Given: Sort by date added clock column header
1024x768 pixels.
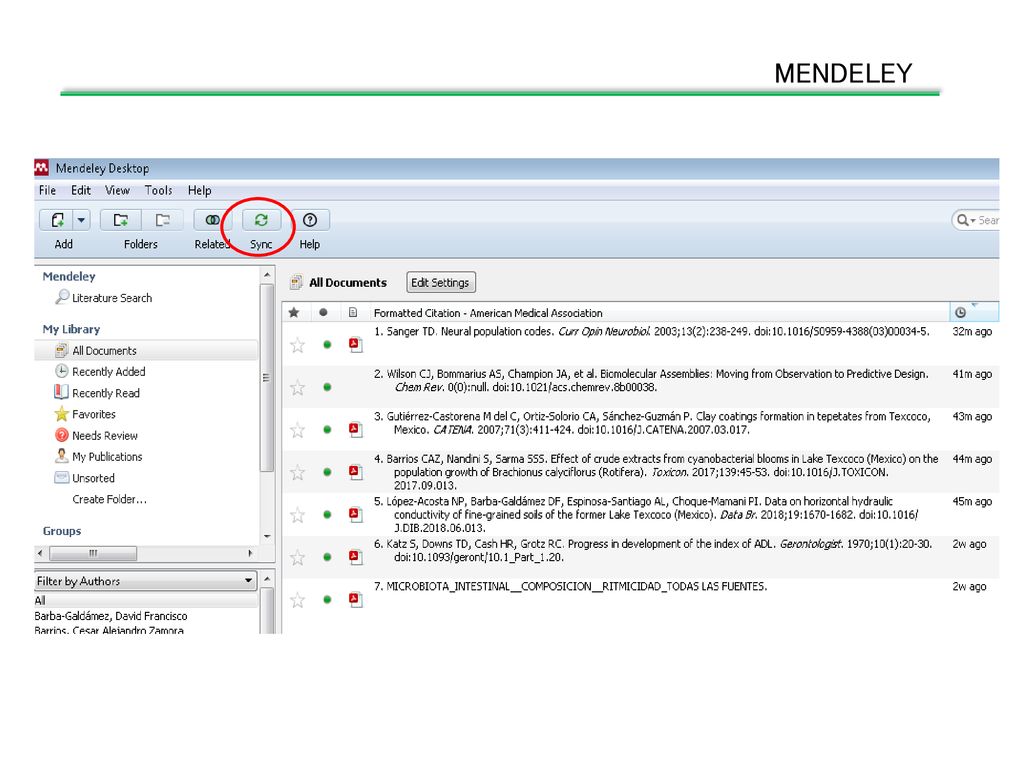Looking at the screenshot, I should pos(960,312).
